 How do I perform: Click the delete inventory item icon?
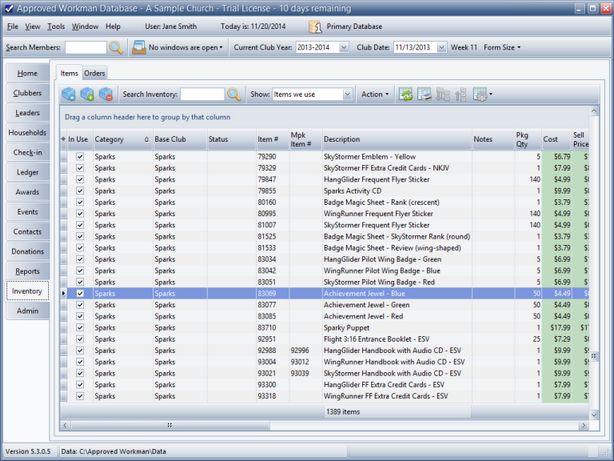(x=106, y=94)
